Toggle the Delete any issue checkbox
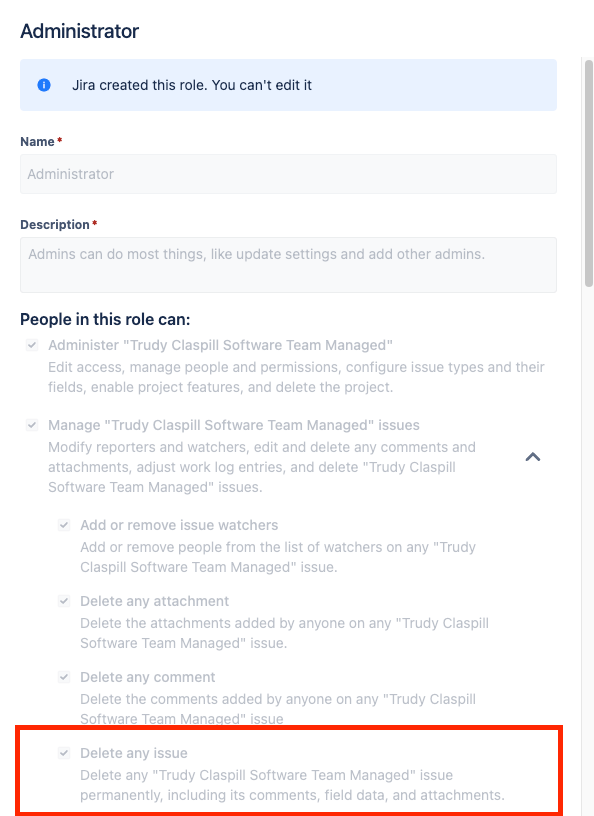594x816 pixels. (x=64, y=753)
